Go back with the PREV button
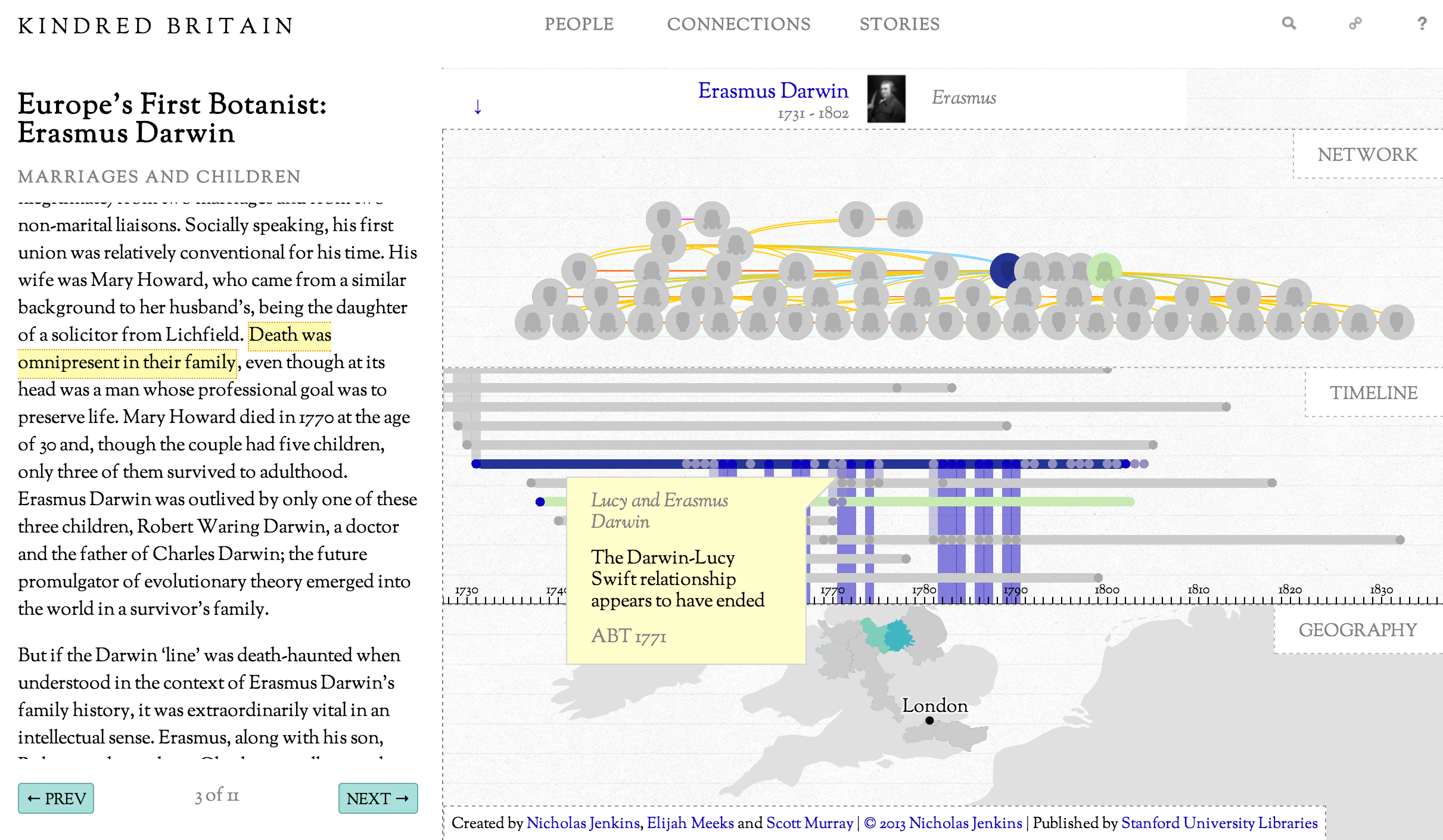This screenshot has height=840, width=1443. (56, 798)
